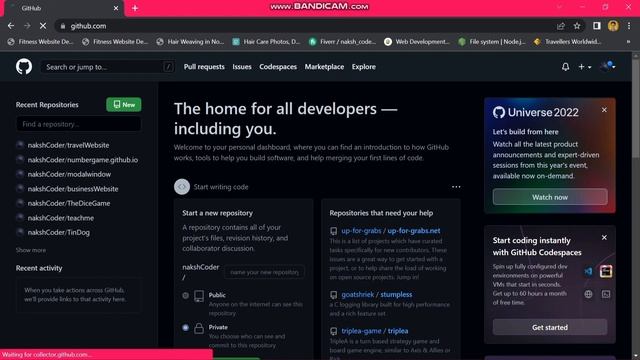Open the Hair Weaving bookmark
640x360 pixels.
[190, 42]
